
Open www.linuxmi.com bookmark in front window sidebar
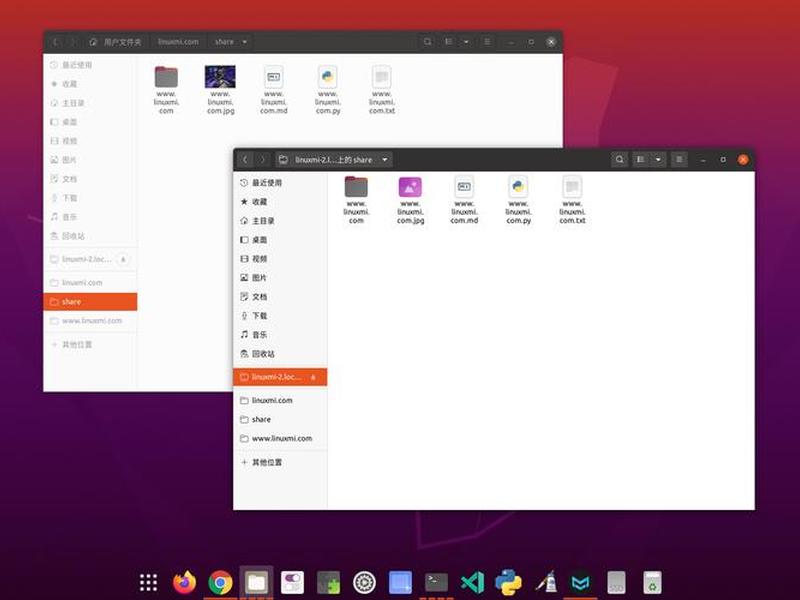point(280,438)
